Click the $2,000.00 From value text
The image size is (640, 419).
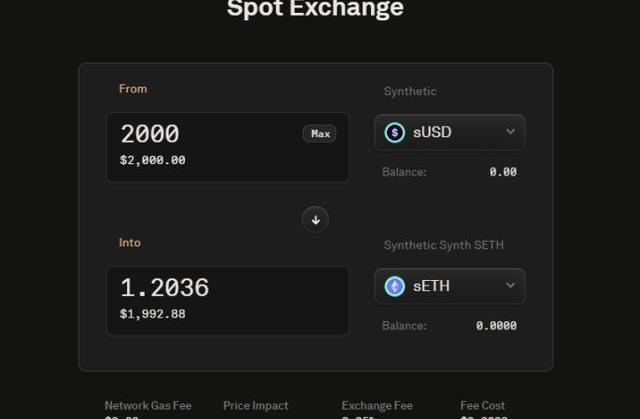pos(152,160)
